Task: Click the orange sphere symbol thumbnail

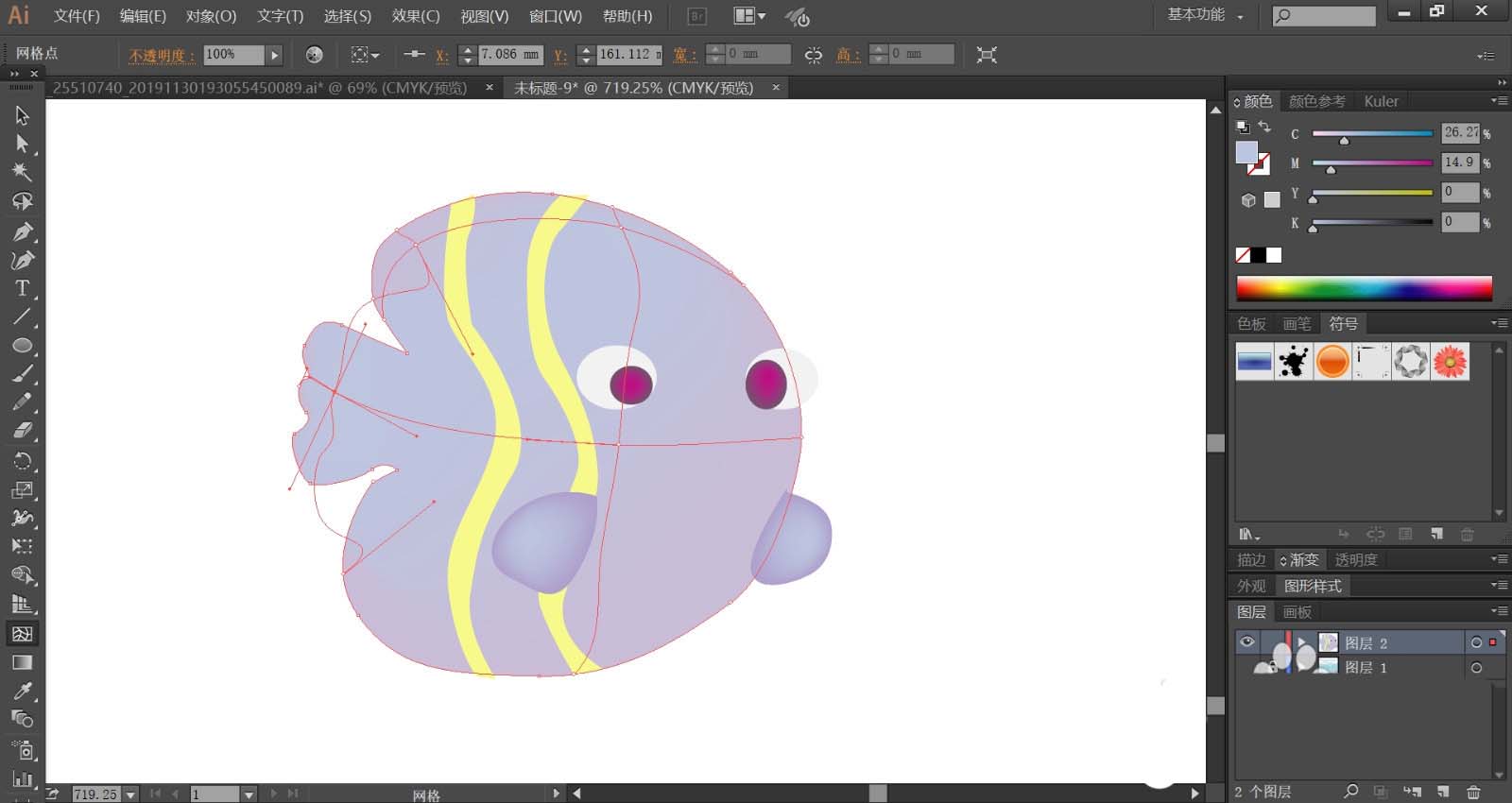Action: (x=1332, y=361)
